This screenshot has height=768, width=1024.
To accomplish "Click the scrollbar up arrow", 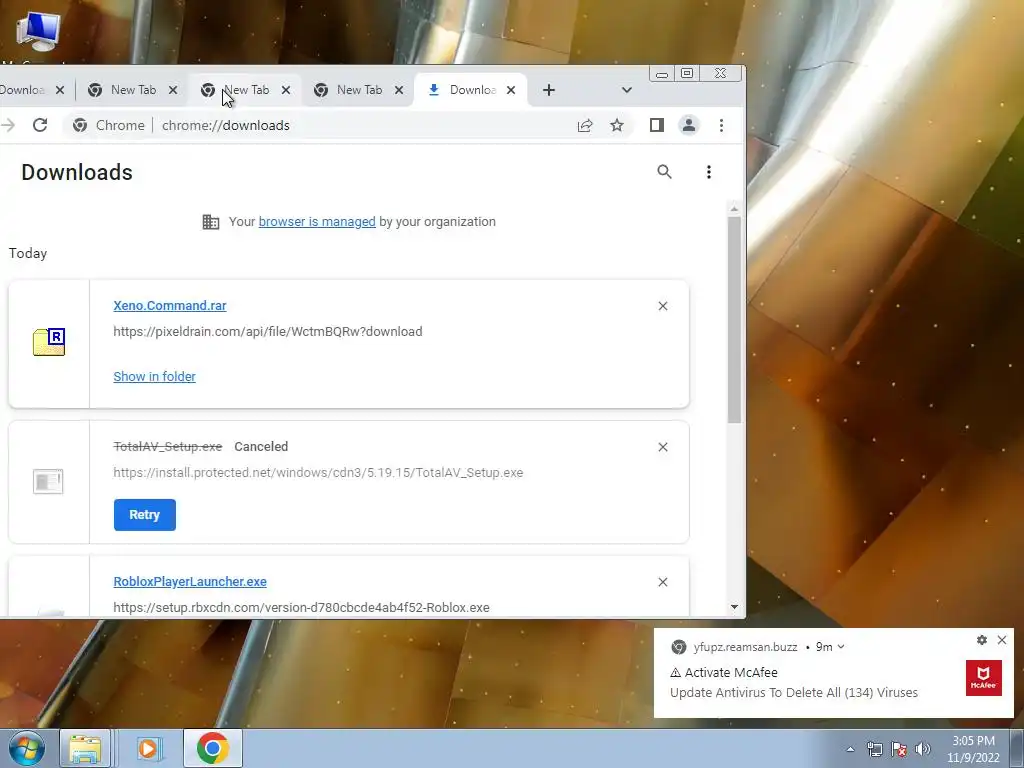I will (734, 209).
